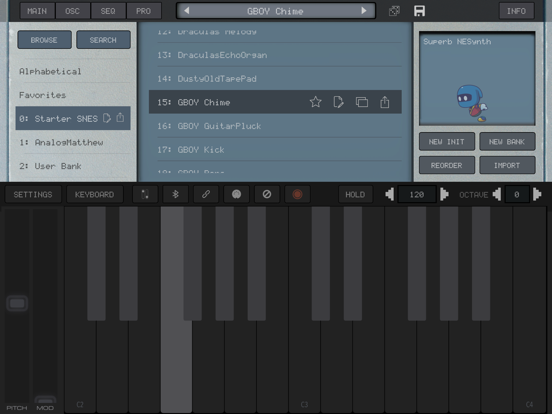Play the C2 white key
552x414 pixels.
[x=80, y=366]
